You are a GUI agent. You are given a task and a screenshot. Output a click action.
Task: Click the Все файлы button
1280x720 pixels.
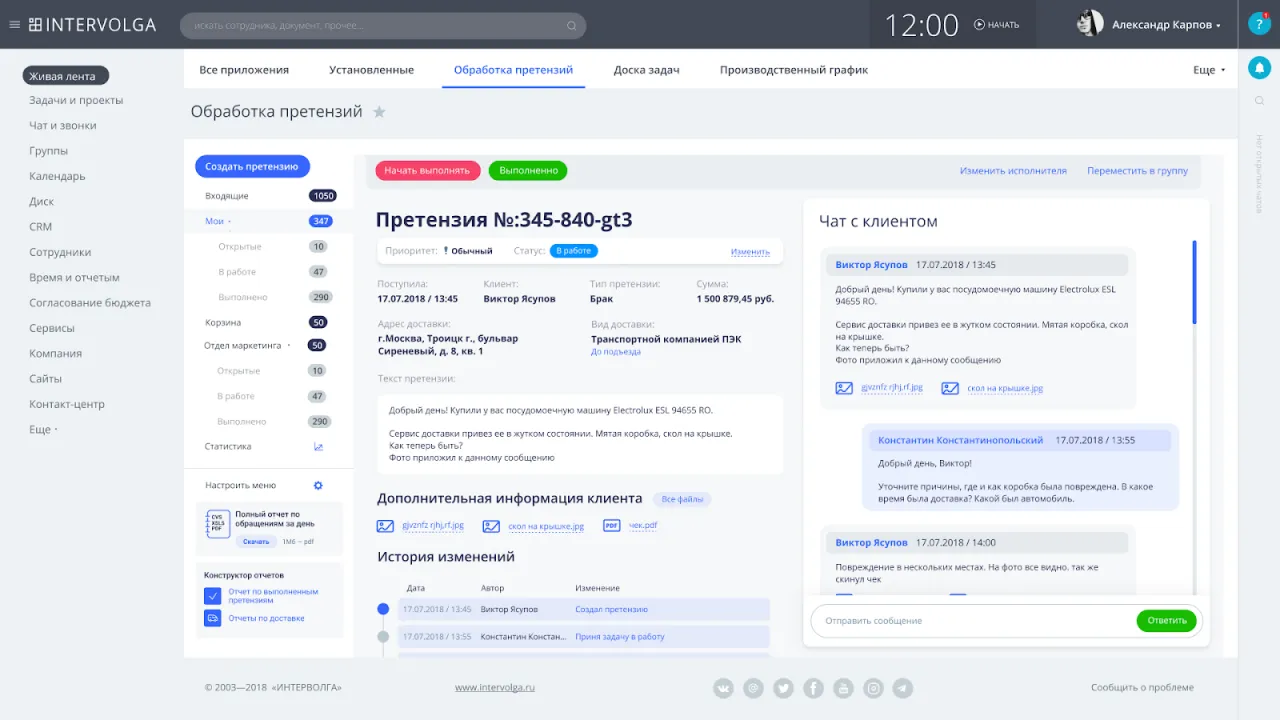682,499
